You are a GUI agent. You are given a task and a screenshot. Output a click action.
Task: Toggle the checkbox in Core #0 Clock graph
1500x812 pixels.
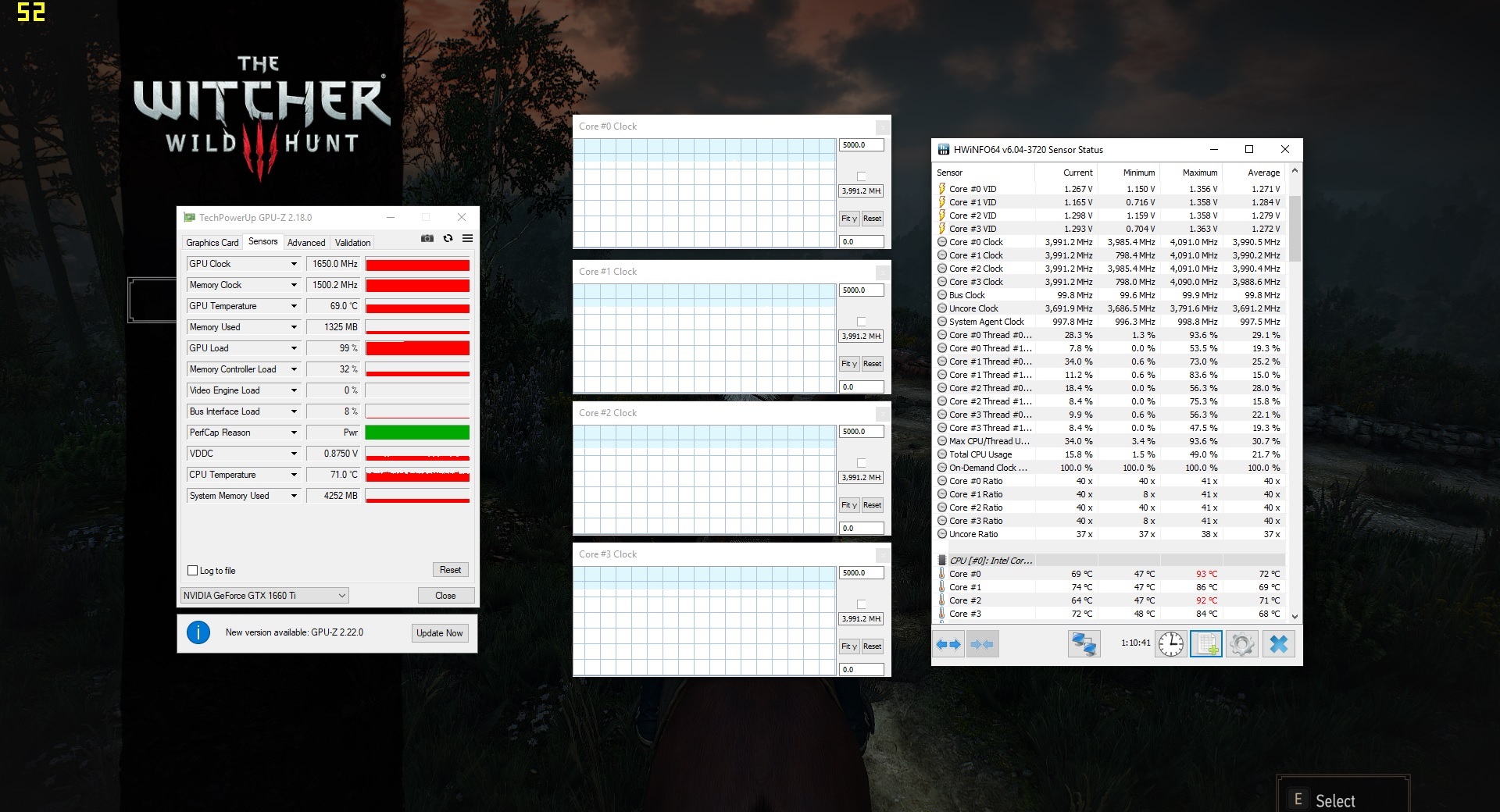(861, 176)
